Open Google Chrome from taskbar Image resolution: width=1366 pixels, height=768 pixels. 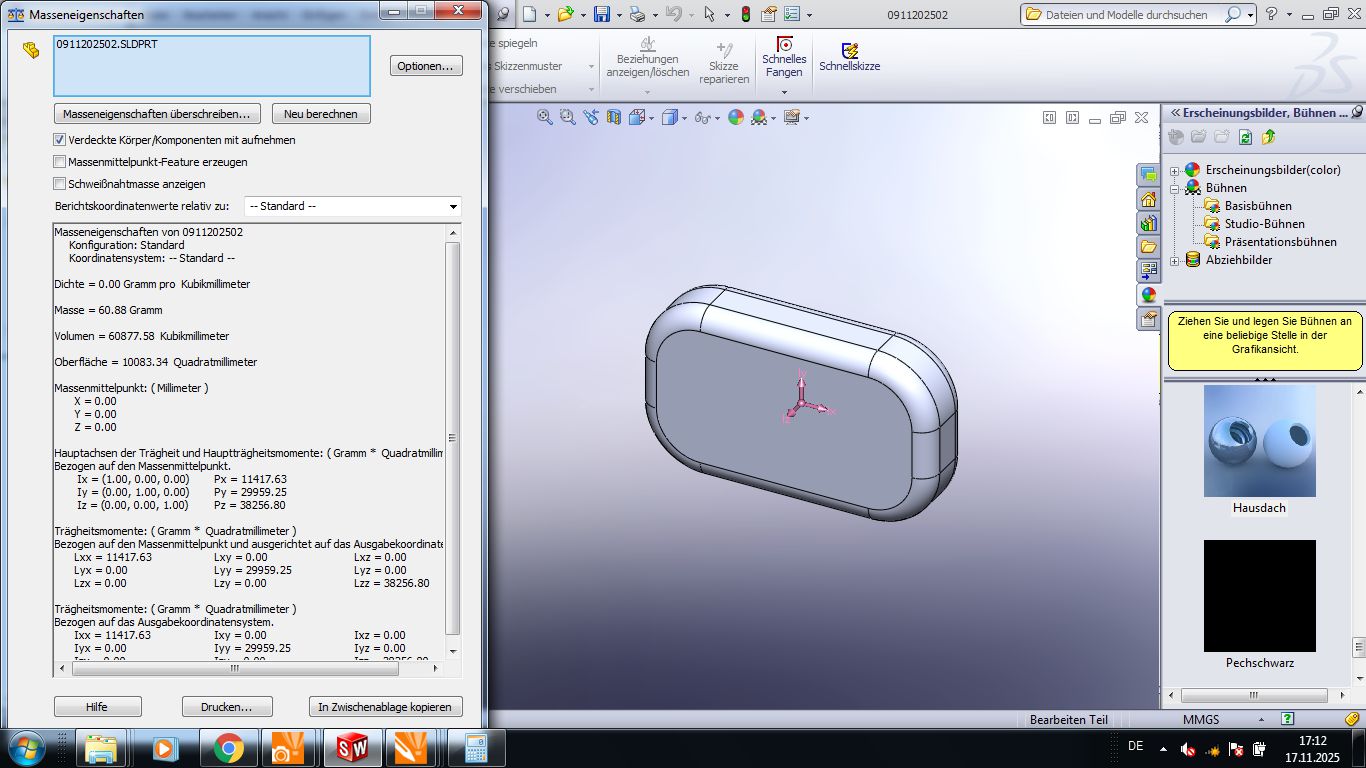pyautogui.click(x=228, y=748)
